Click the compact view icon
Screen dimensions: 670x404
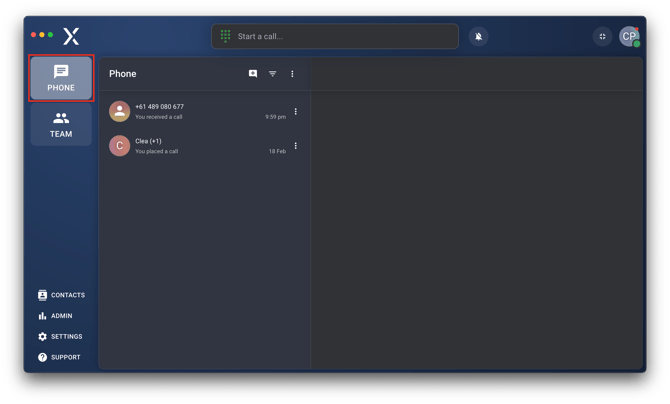click(602, 36)
